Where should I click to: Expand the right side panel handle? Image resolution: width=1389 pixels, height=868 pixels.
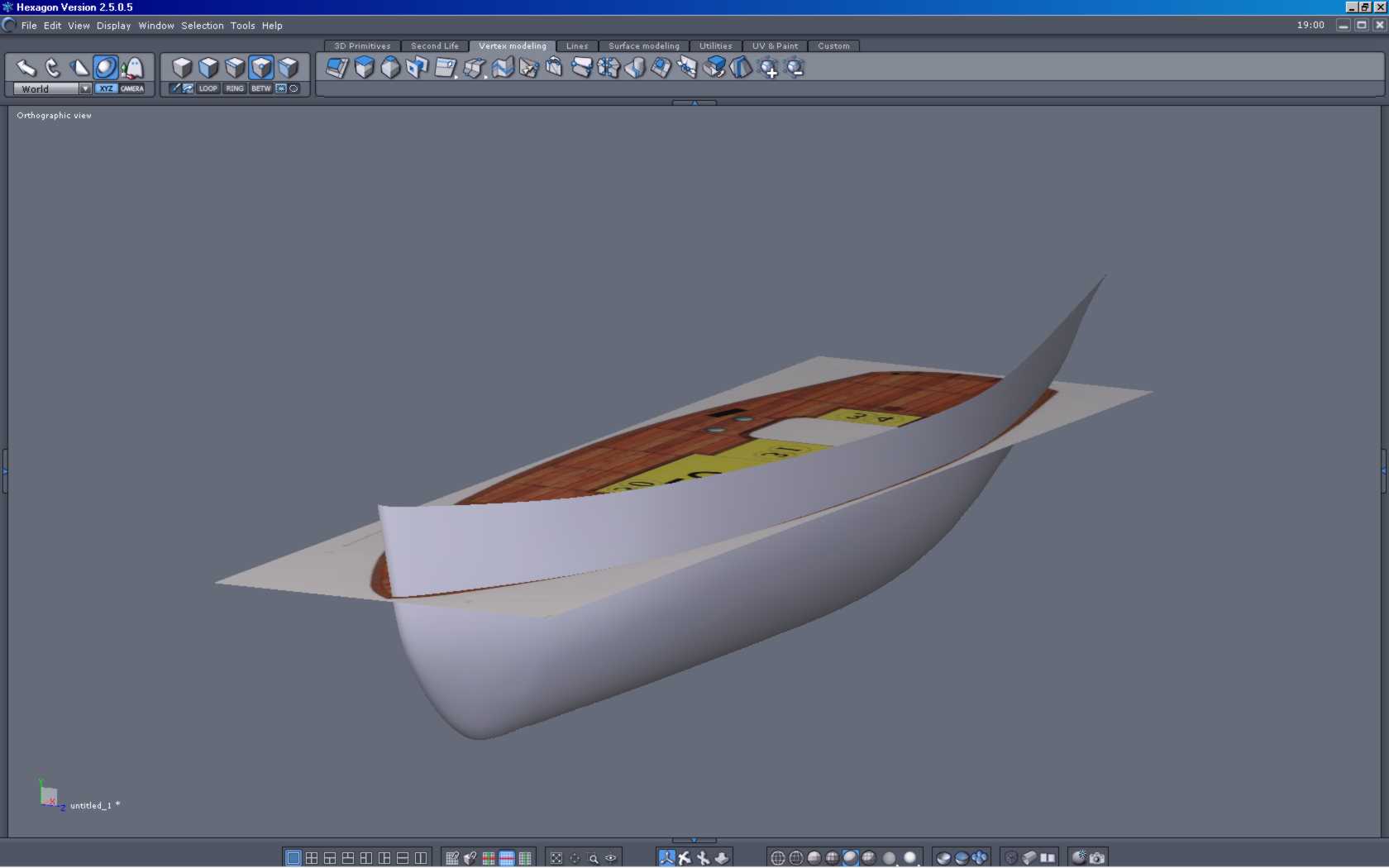coord(1384,471)
